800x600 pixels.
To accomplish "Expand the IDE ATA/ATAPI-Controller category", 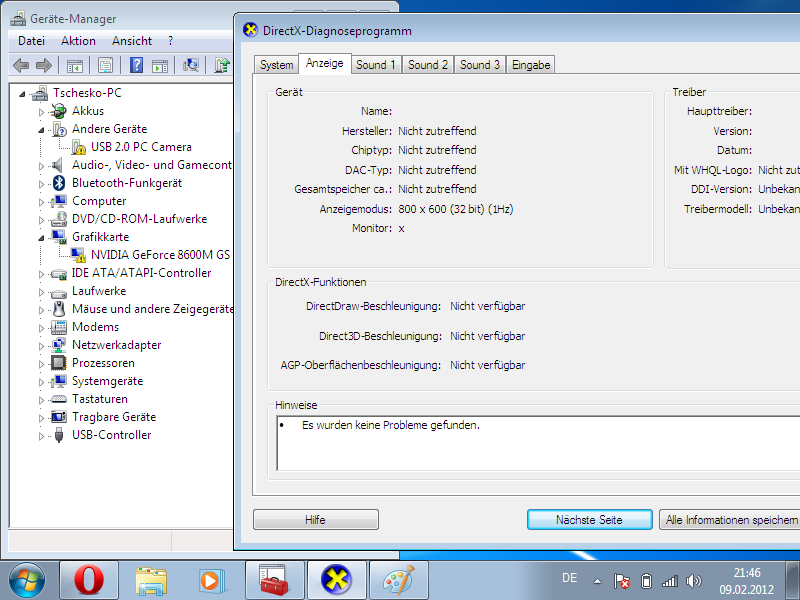I will [41, 274].
